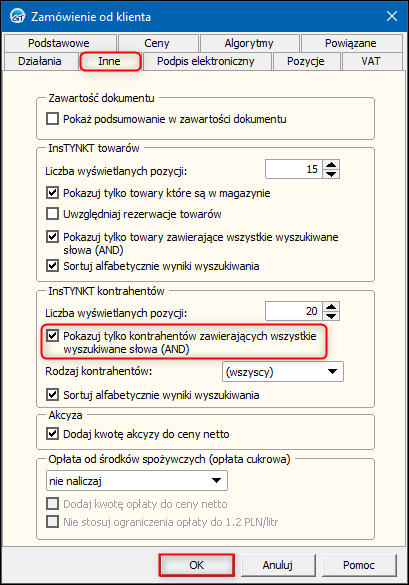Toggle Uwzględniaj rezerwacje towarów checkbox
This screenshot has width=409, height=585.
pos(52,214)
